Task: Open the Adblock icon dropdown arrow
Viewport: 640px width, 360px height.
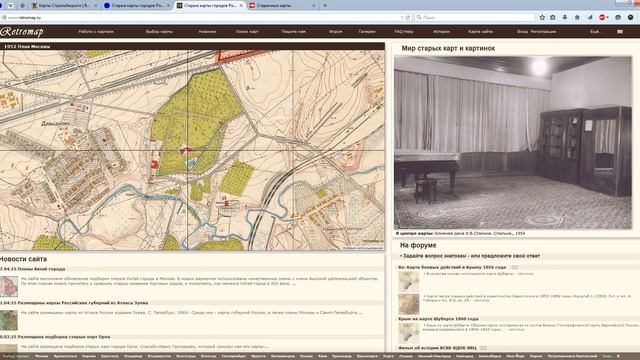Action: click(x=607, y=18)
